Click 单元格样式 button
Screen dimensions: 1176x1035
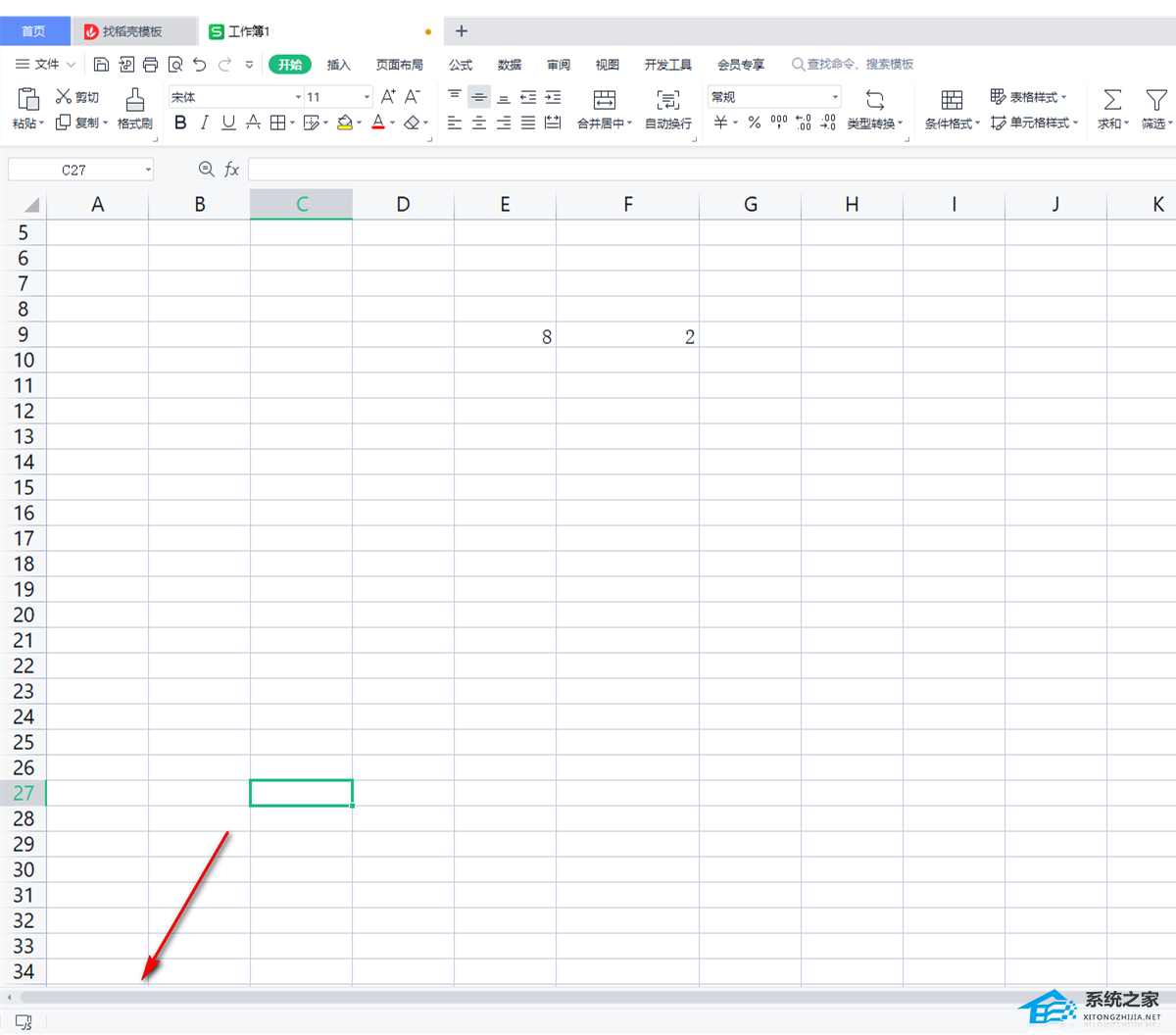[x=1035, y=123]
